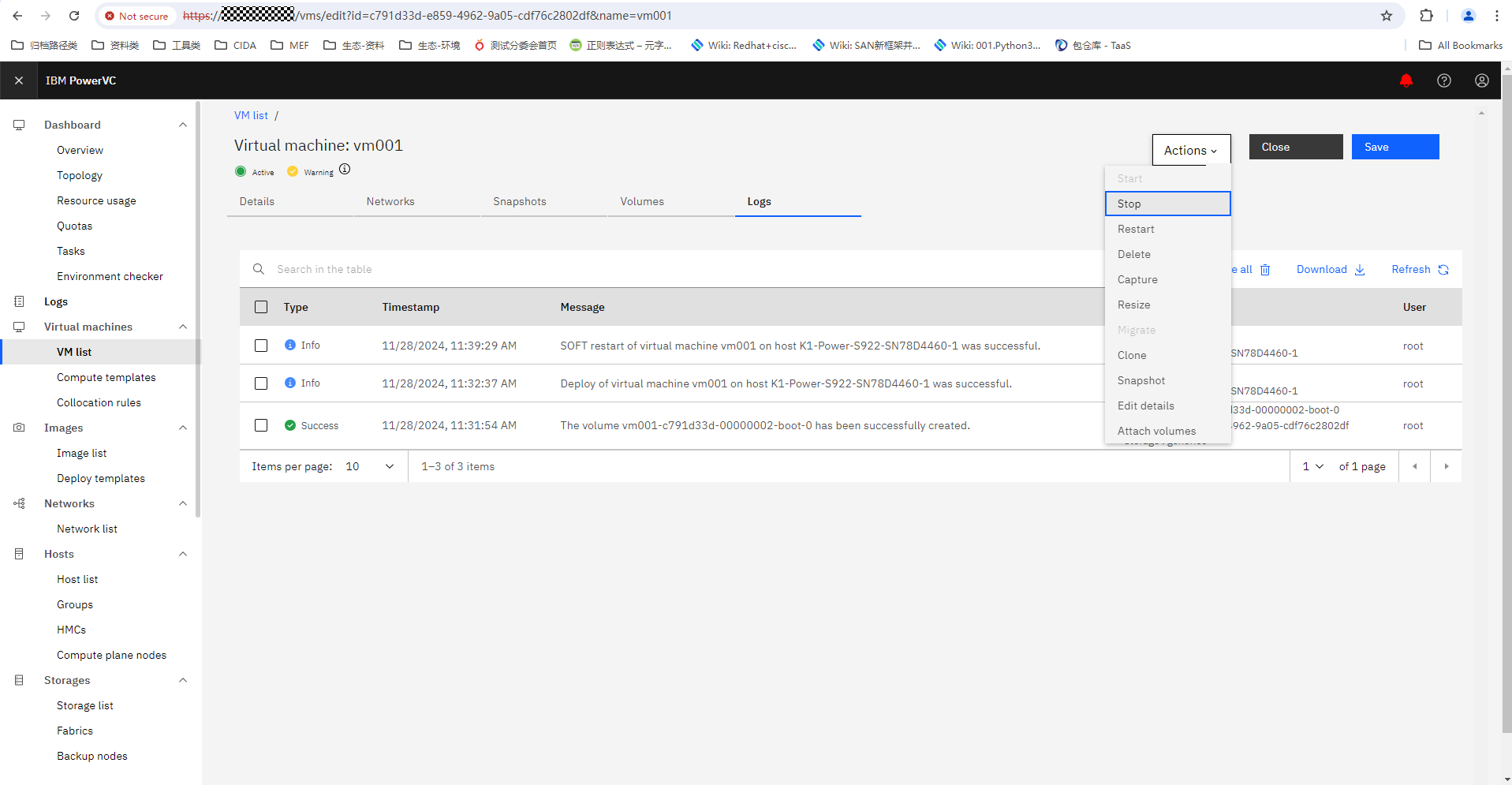Choose Clone from Actions menu
1512x785 pixels.
pos(1167,355)
